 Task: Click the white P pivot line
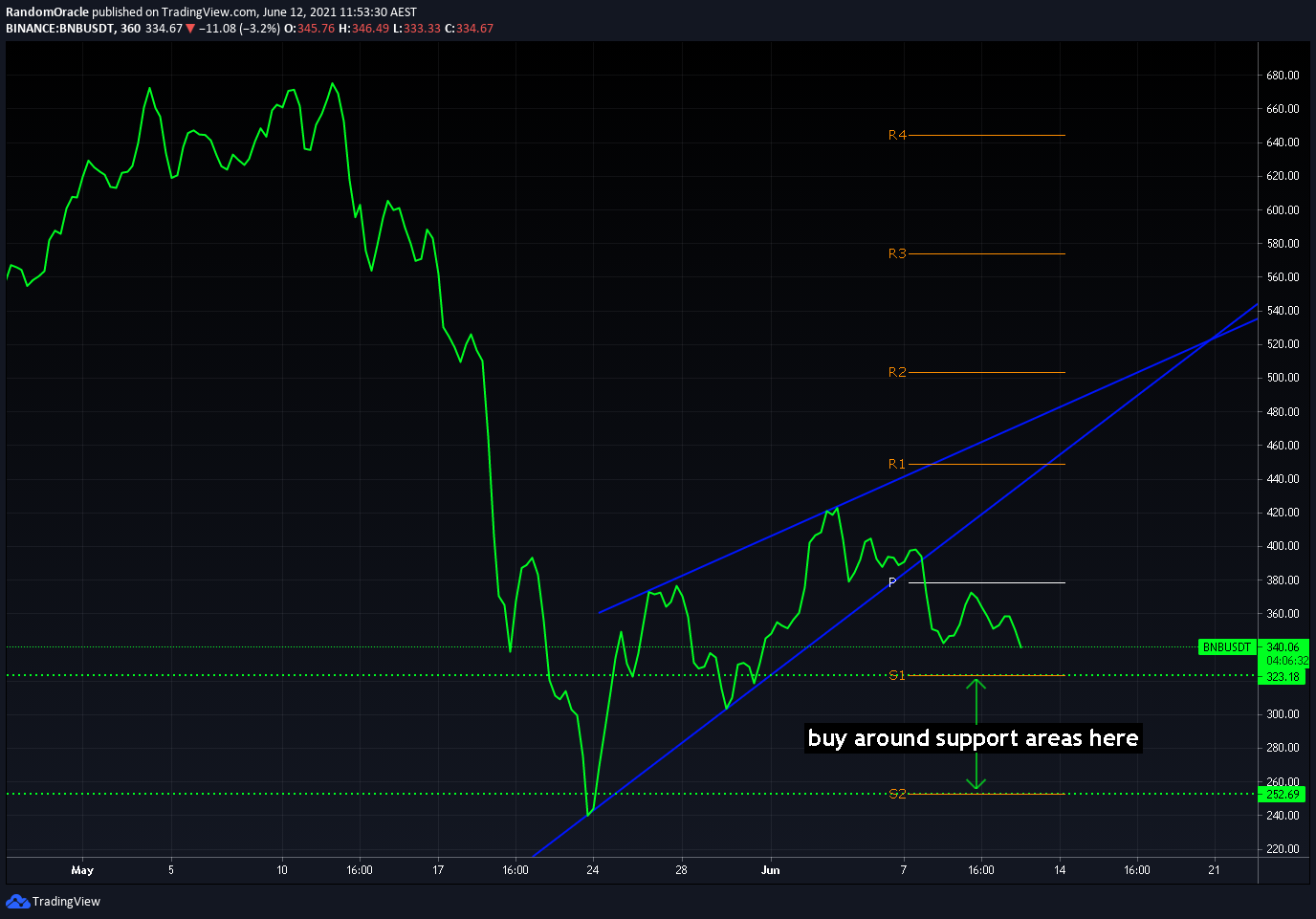click(x=986, y=582)
